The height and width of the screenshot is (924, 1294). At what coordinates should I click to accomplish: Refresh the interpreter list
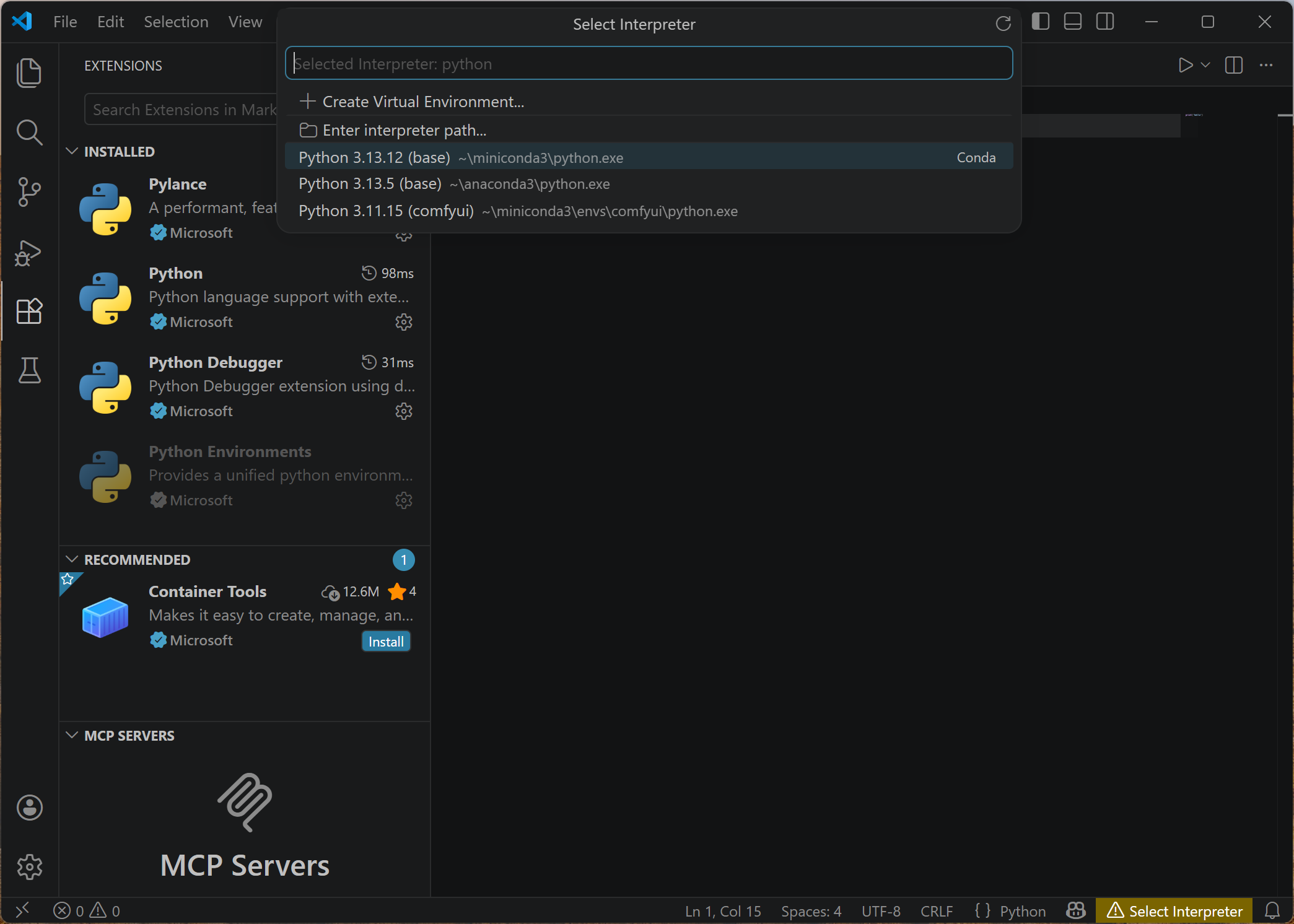pos(1003,24)
